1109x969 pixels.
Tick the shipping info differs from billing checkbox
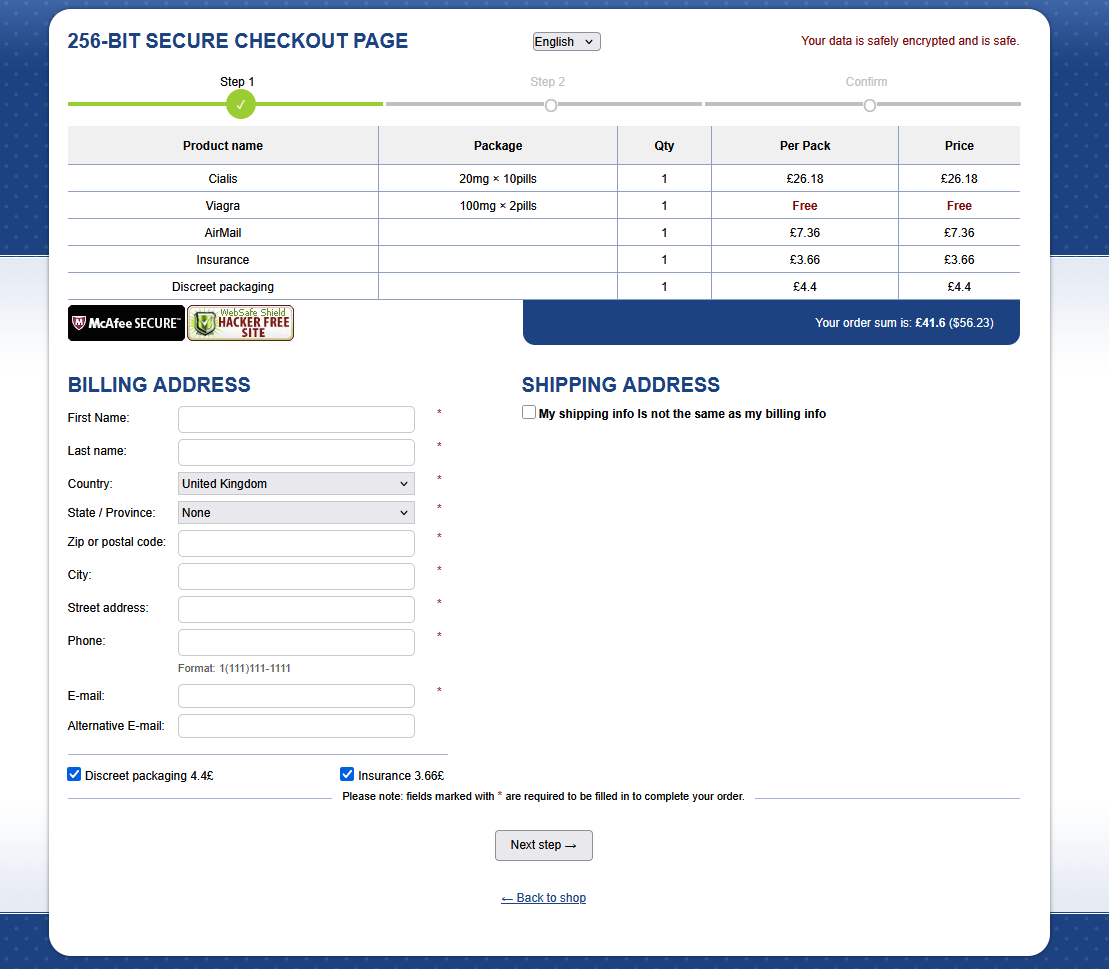[x=529, y=412]
